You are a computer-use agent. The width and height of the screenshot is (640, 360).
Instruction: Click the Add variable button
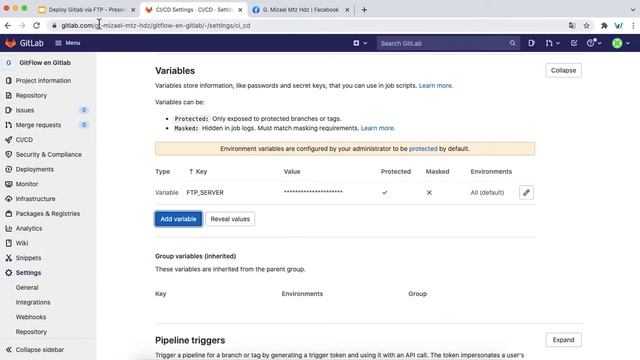click(x=178, y=219)
